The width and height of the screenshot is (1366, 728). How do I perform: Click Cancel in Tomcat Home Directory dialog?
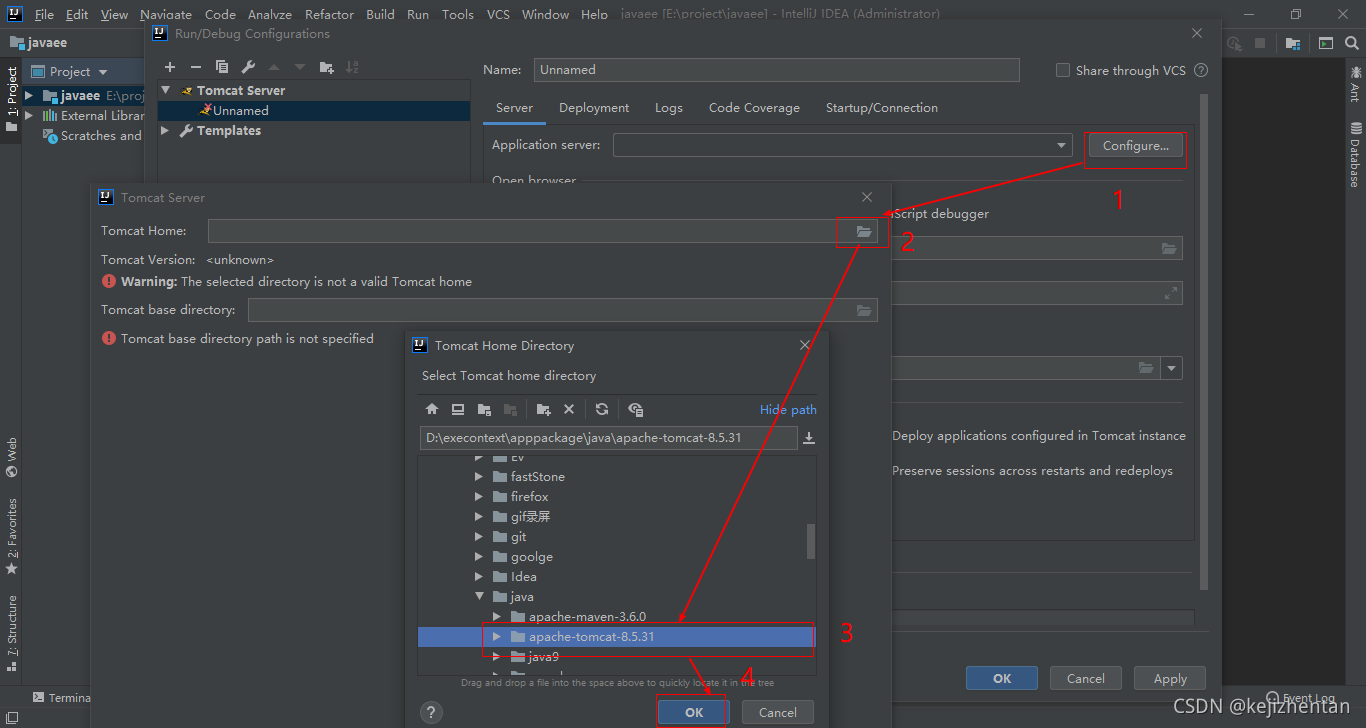[x=778, y=712]
